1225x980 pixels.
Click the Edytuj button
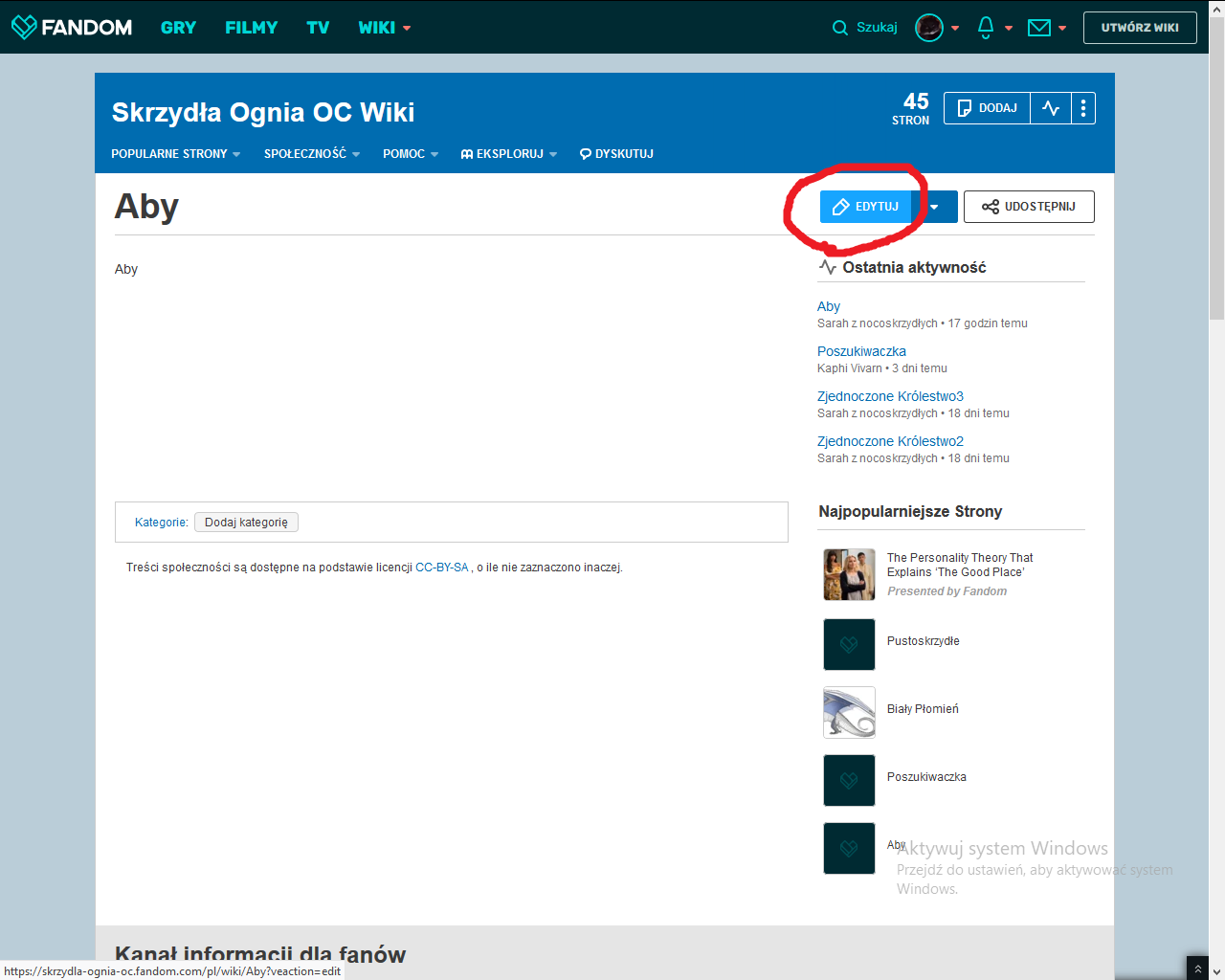click(866, 207)
